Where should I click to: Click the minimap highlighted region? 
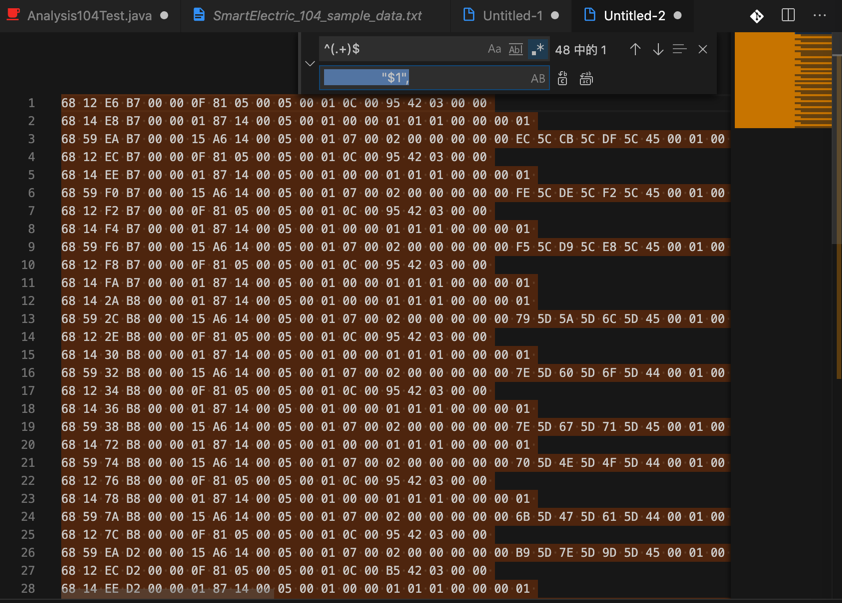pos(783,80)
